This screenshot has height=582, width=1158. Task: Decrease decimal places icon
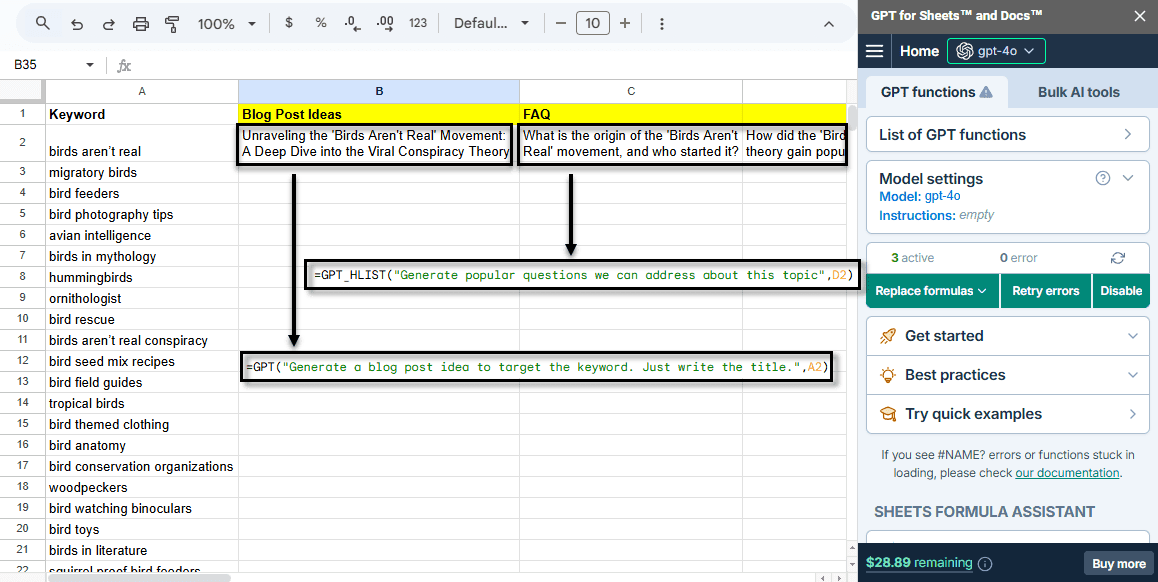(352, 23)
